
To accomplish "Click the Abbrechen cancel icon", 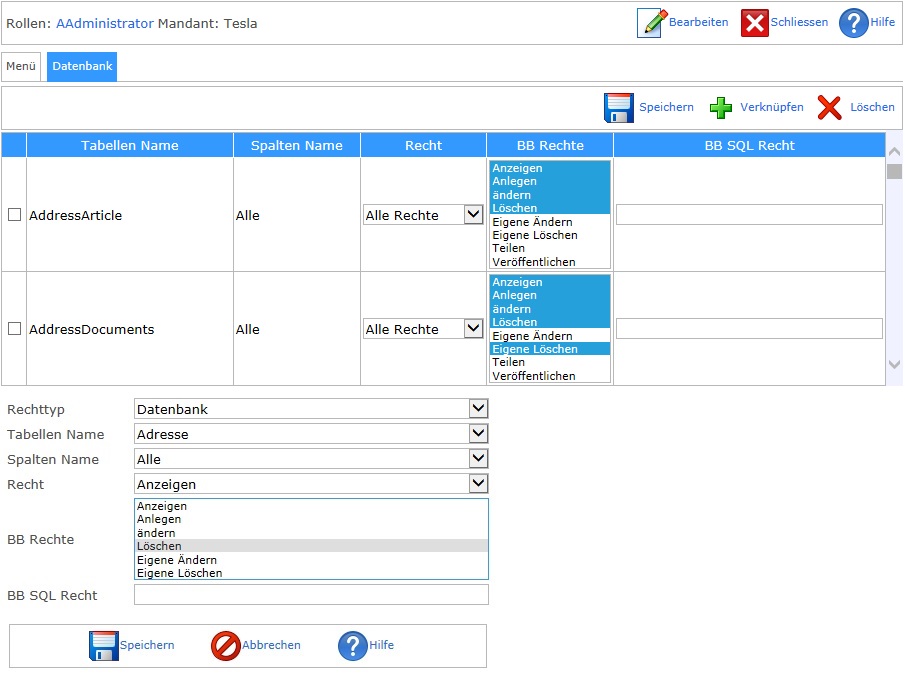I will (226, 646).
